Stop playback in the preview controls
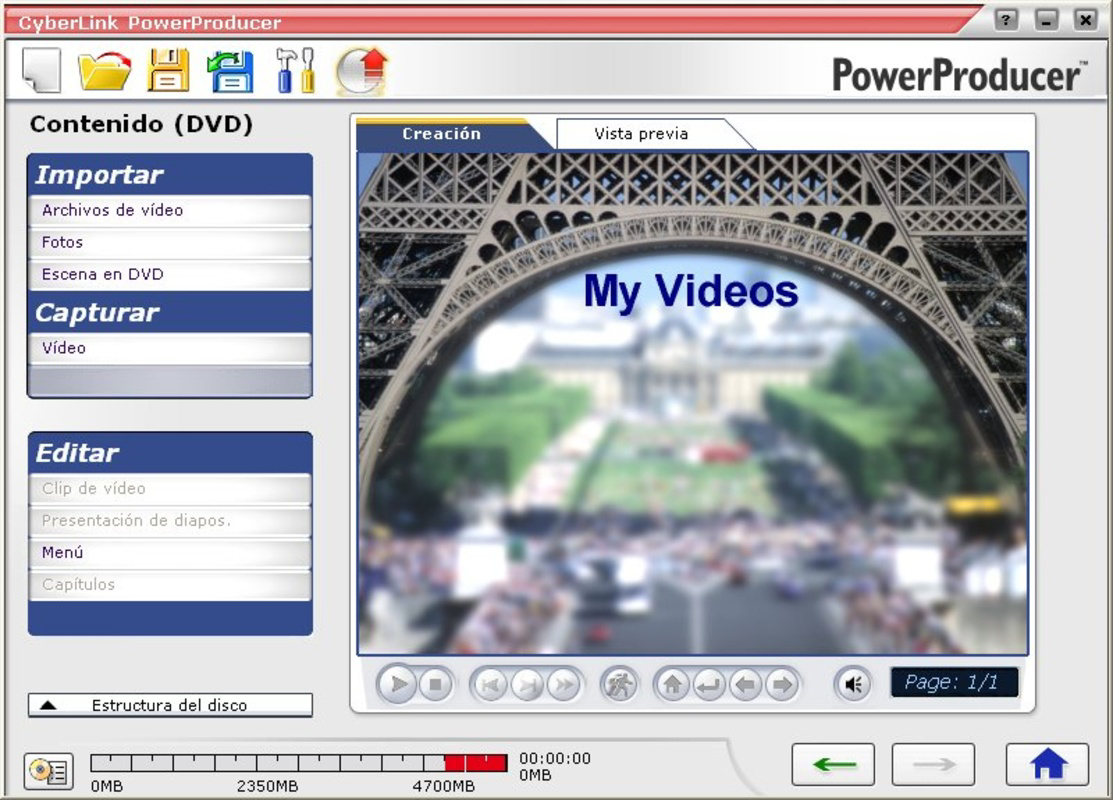This screenshot has width=1113, height=800. tap(435, 685)
